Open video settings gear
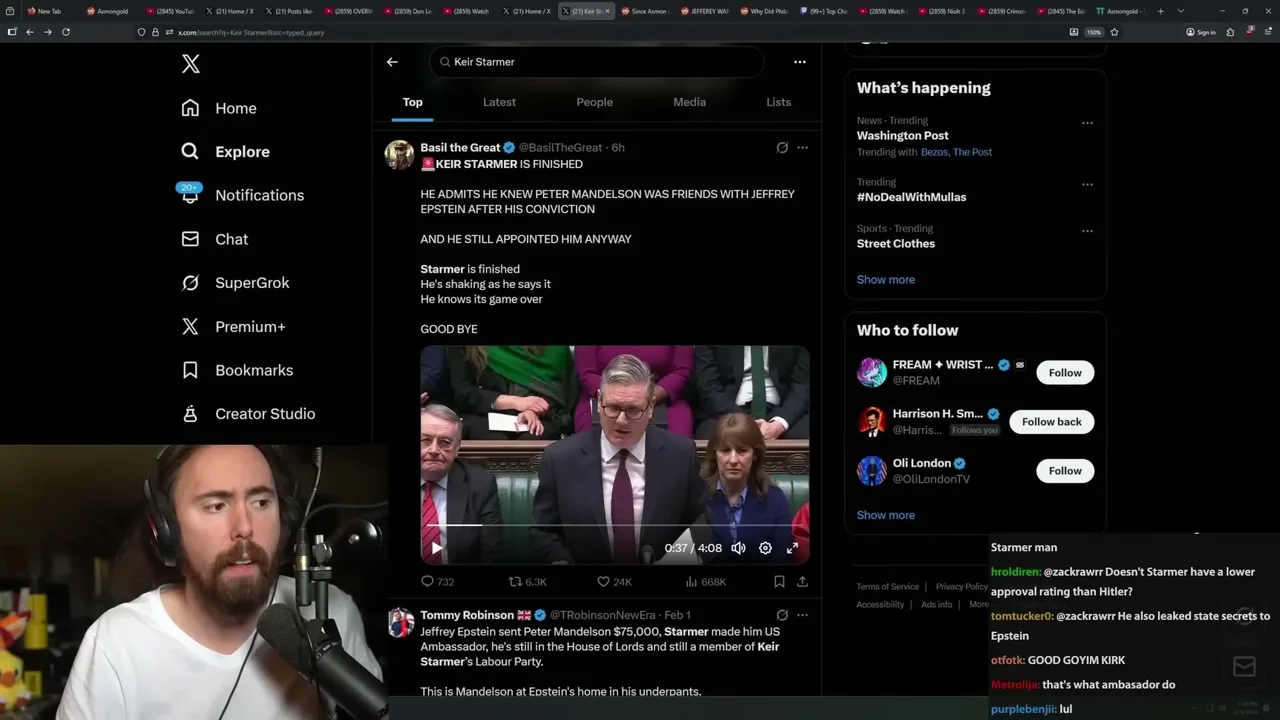Viewport: 1280px width, 720px height. 765,548
